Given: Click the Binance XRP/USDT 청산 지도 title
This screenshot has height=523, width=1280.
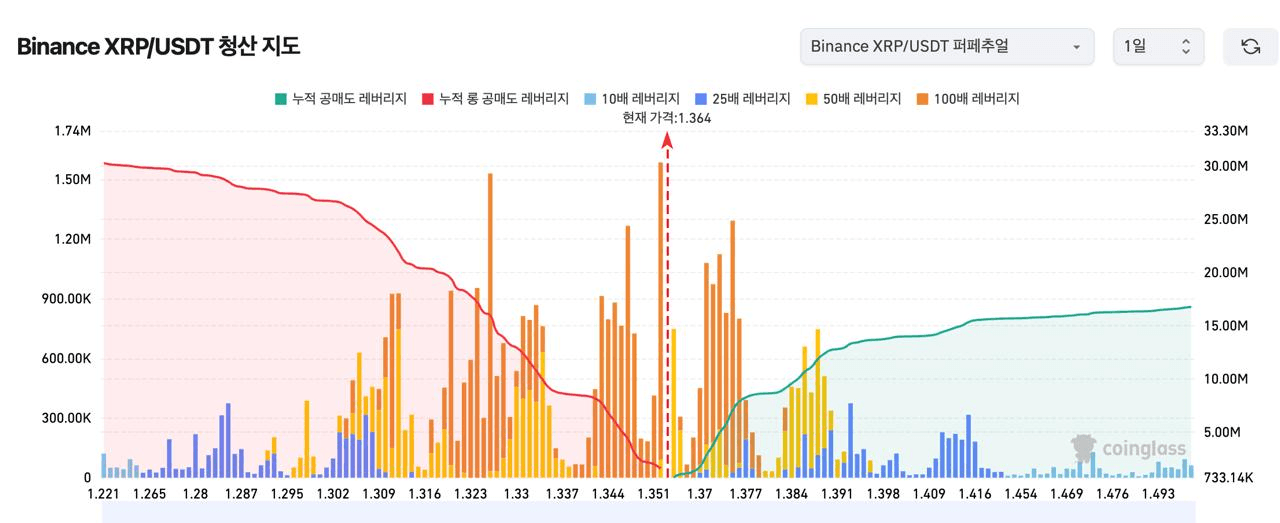Looking at the screenshot, I should (x=158, y=46).
